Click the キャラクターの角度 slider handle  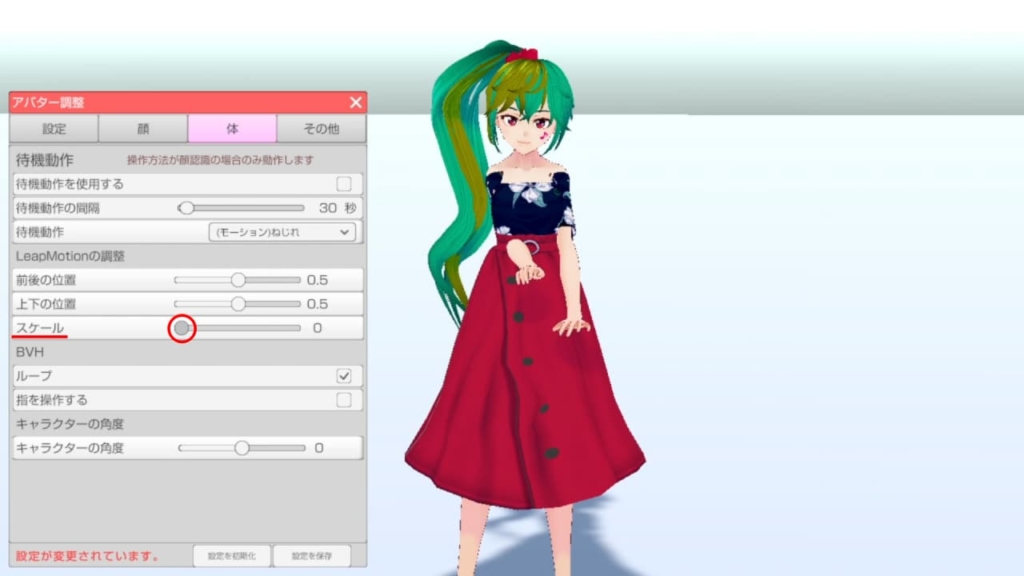tap(242, 448)
